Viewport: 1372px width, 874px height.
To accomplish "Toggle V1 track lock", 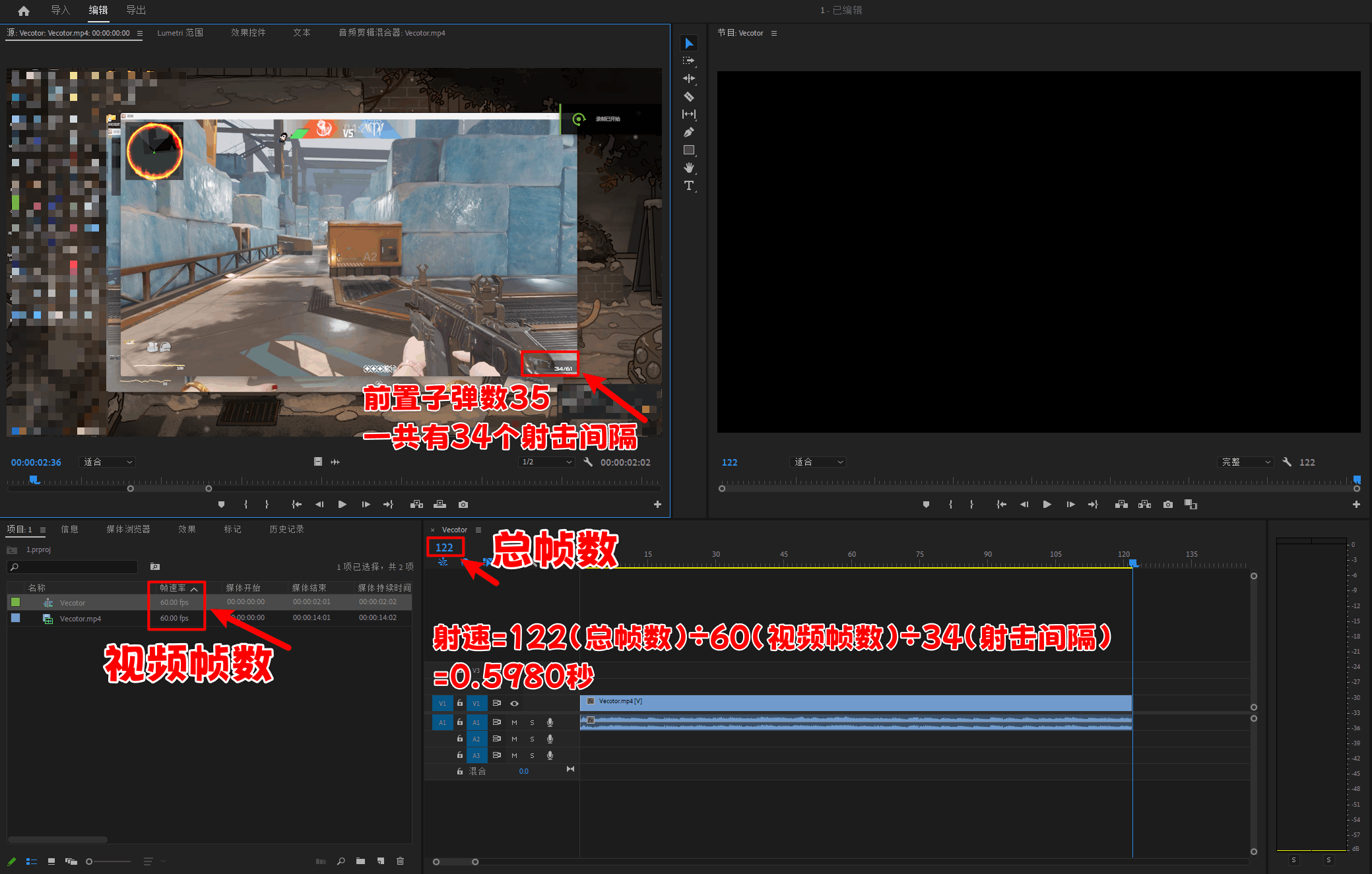I will tap(460, 704).
